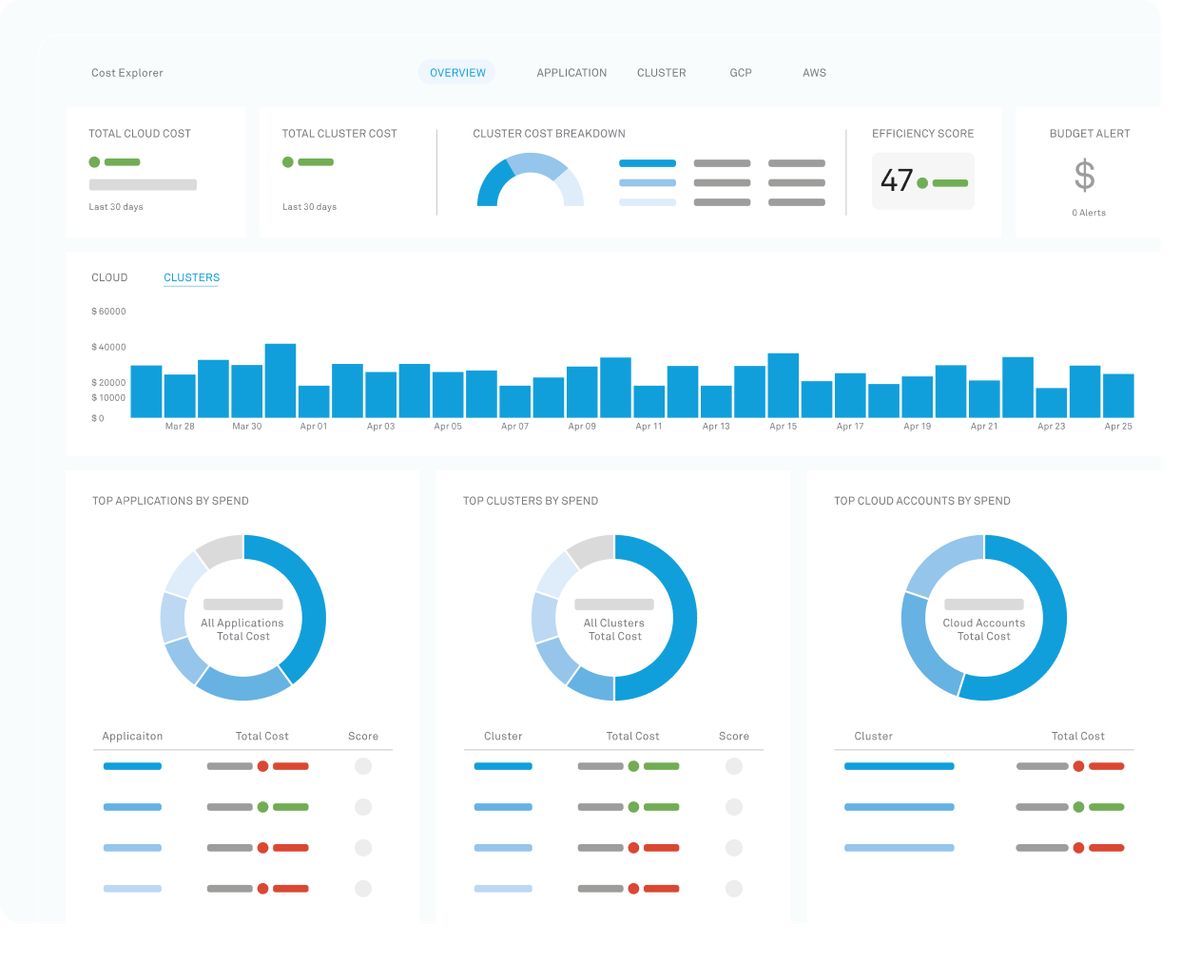This screenshot has height=958, width=1200.
Task: Click the Apr 15 bar in spend chart
Action: (783, 385)
